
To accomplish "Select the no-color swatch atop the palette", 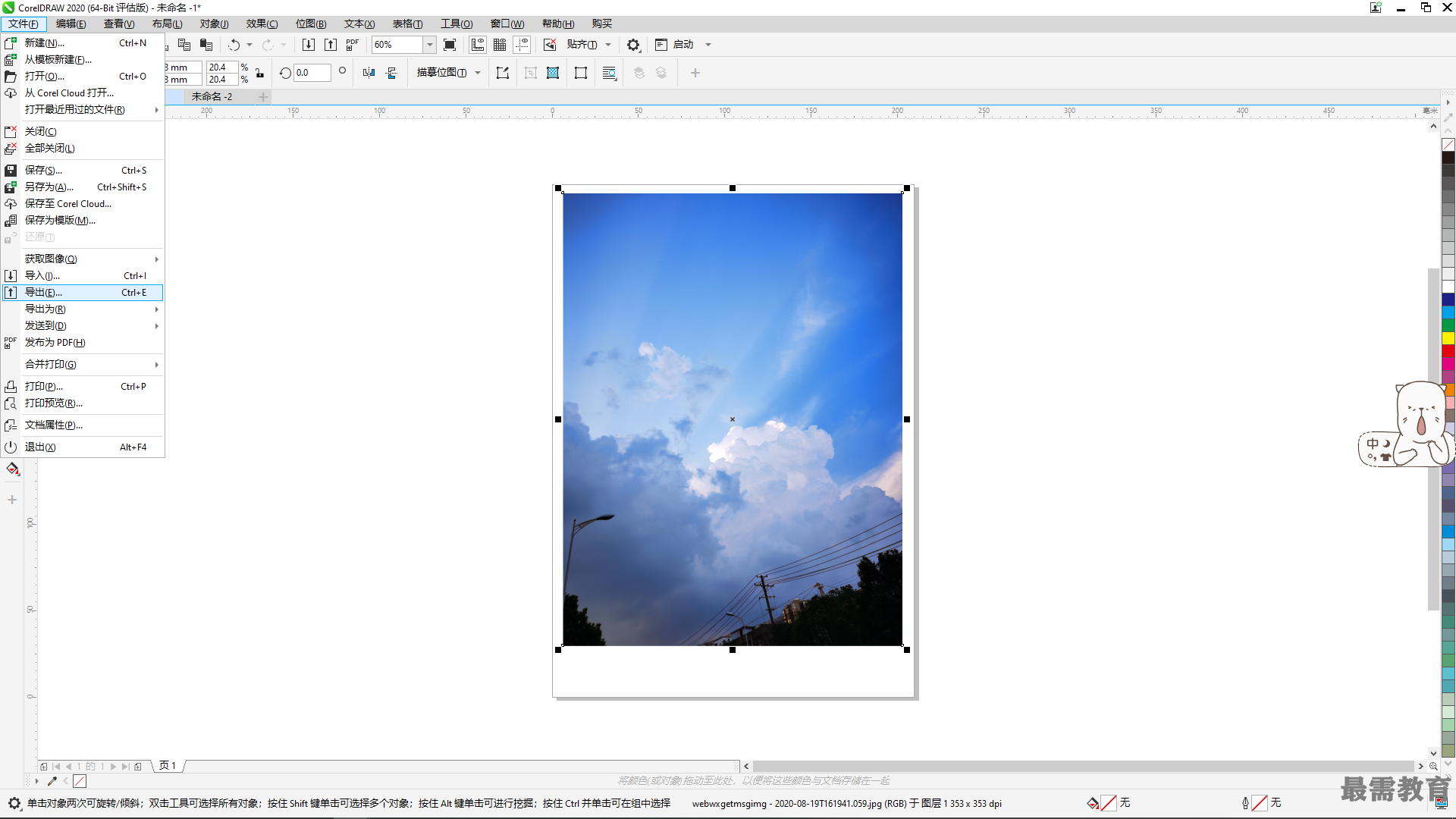I will coord(1448,145).
